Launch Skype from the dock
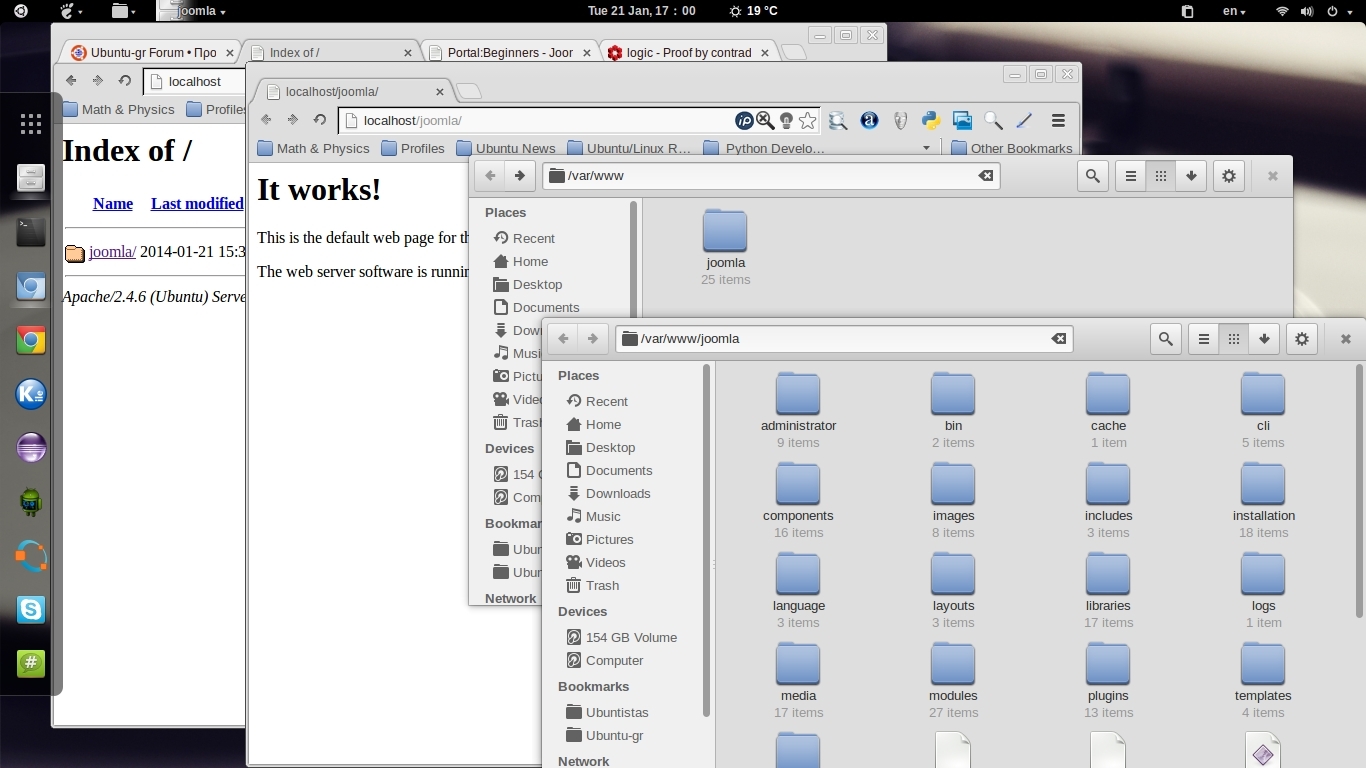The image size is (1366, 768). pyautogui.click(x=31, y=609)
